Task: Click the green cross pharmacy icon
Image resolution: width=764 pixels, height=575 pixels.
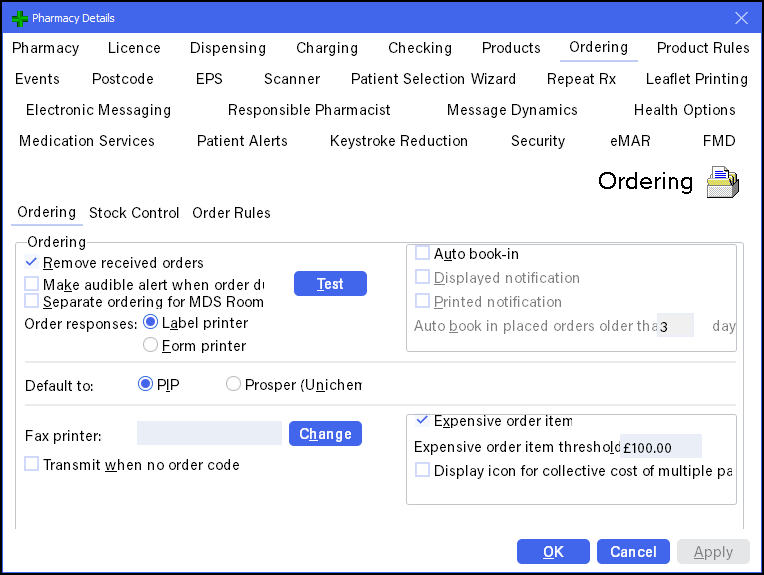Action: 17,18
